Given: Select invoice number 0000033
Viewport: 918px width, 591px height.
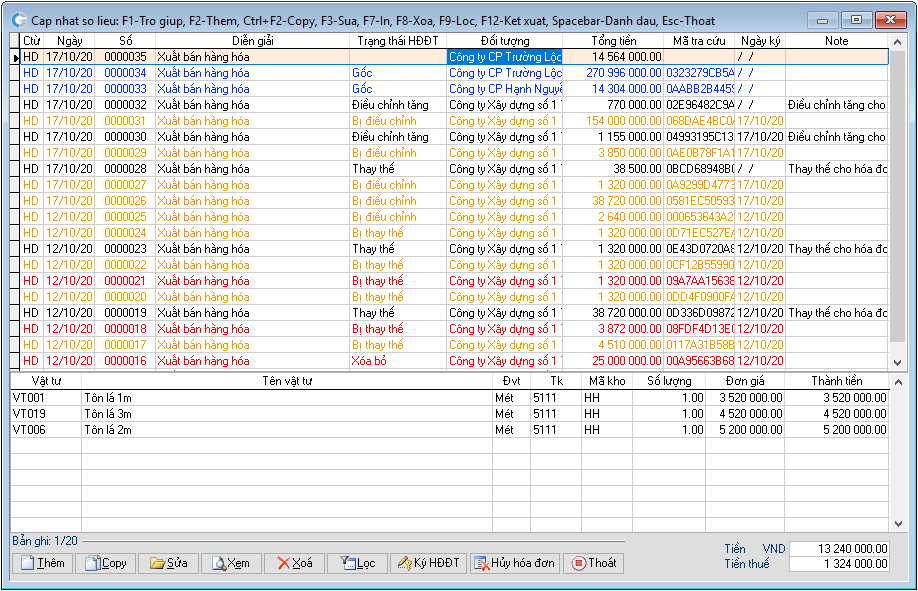Looking at the screenshot, I should [125, 89].
